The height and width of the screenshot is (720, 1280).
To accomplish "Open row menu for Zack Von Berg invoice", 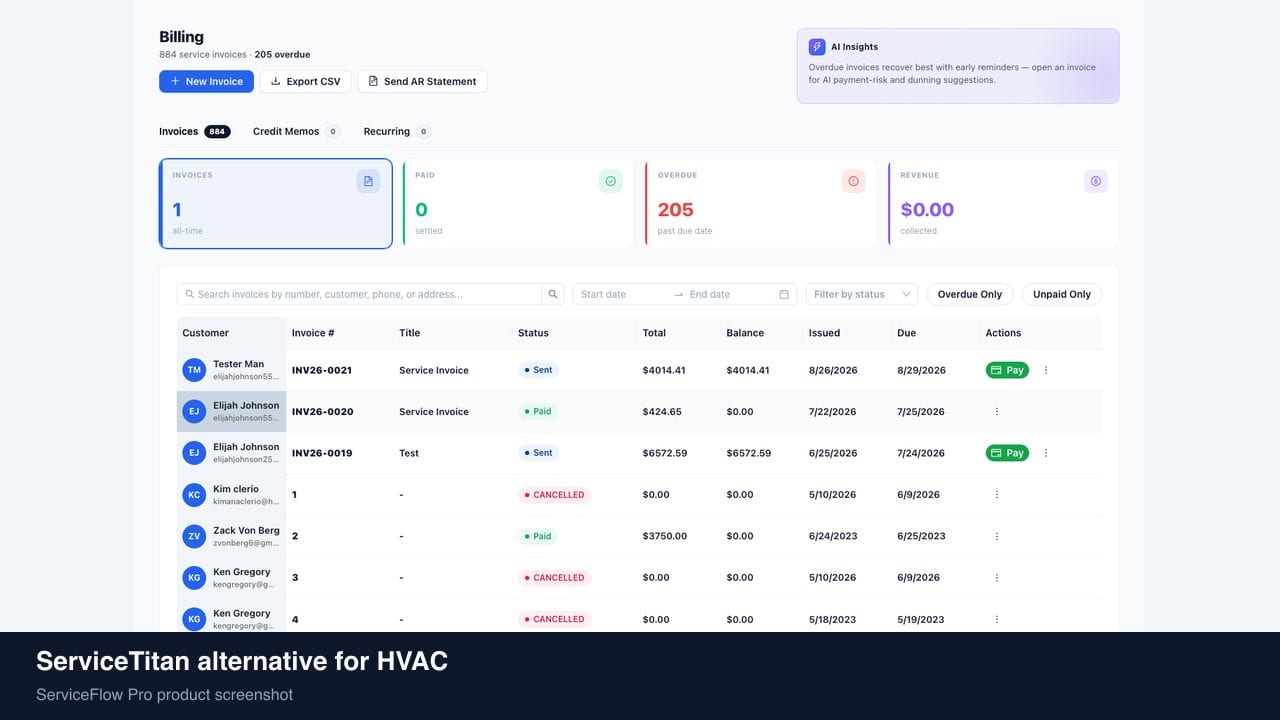I will pos(996,536).
